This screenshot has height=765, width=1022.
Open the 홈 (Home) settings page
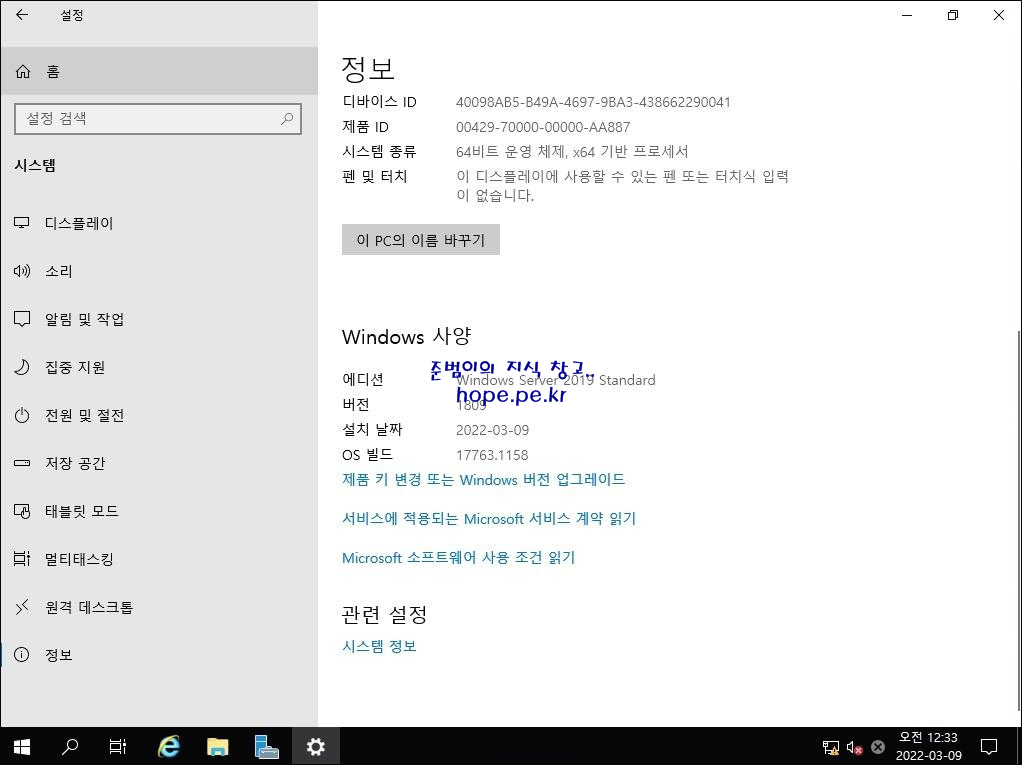pyautogui.click(x=159, y=71)
